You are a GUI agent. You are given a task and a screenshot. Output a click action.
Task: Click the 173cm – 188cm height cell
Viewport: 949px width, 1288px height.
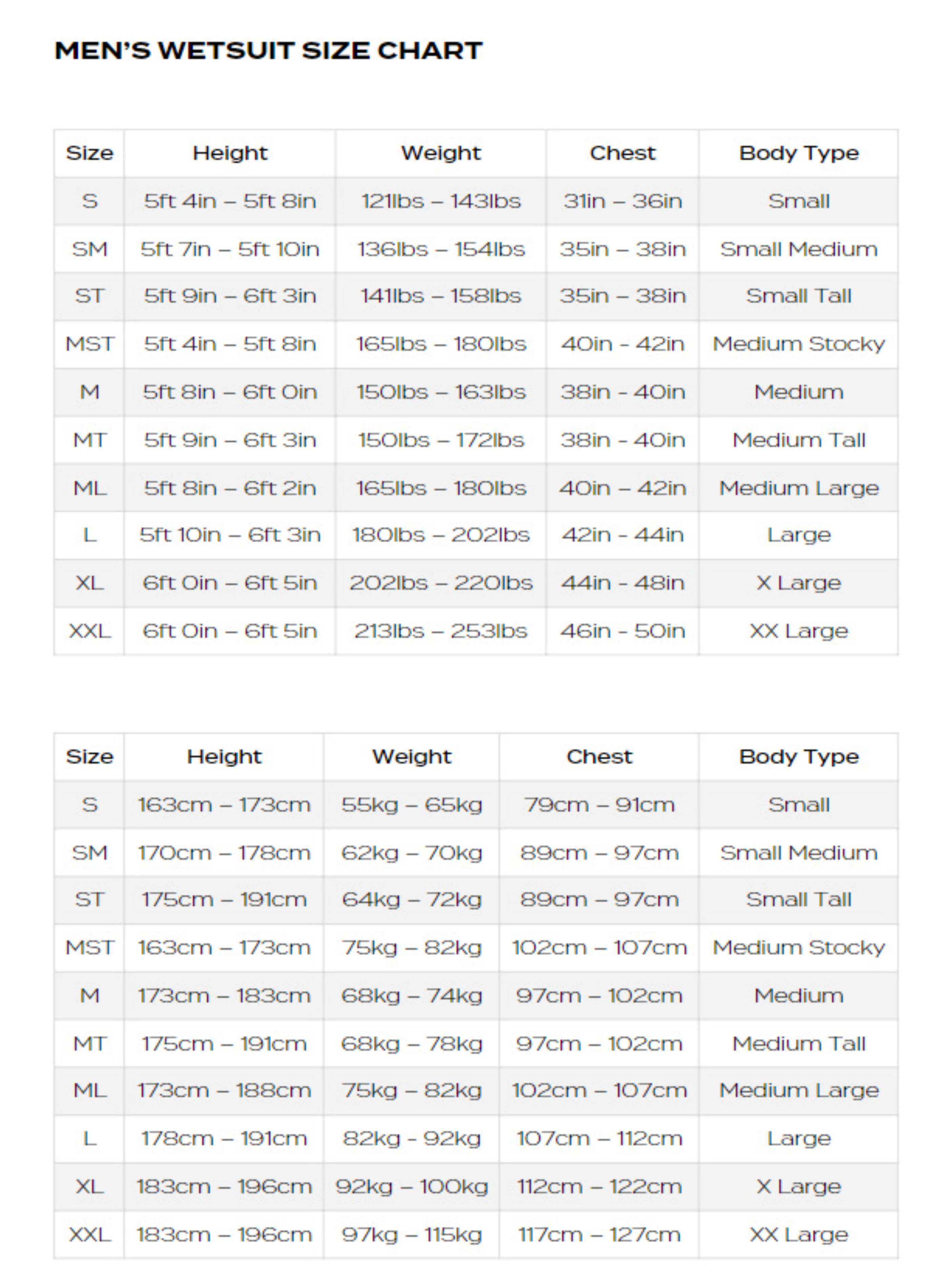224,1090
